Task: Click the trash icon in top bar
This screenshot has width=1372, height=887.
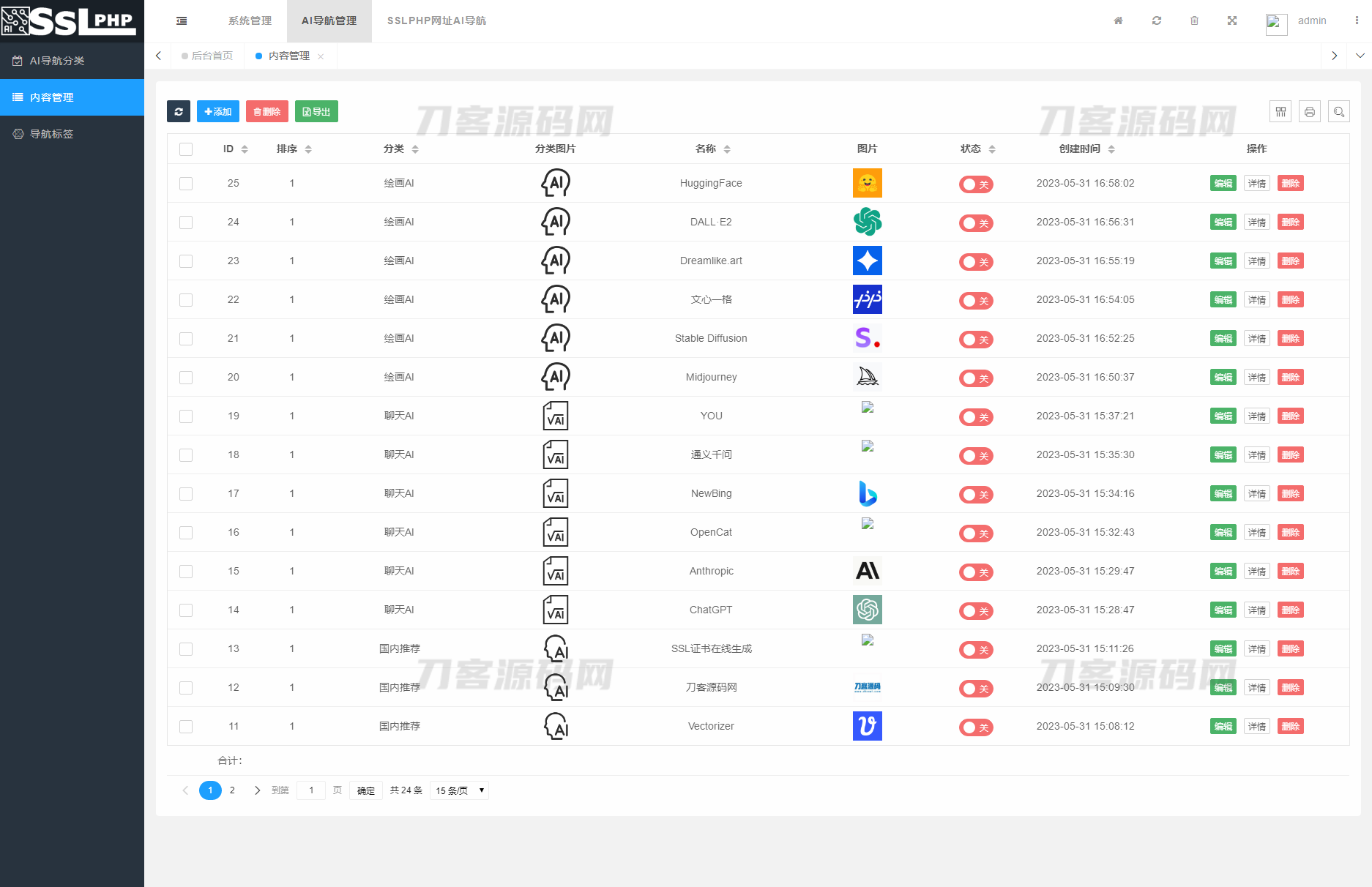Action: coord(1194,21)
